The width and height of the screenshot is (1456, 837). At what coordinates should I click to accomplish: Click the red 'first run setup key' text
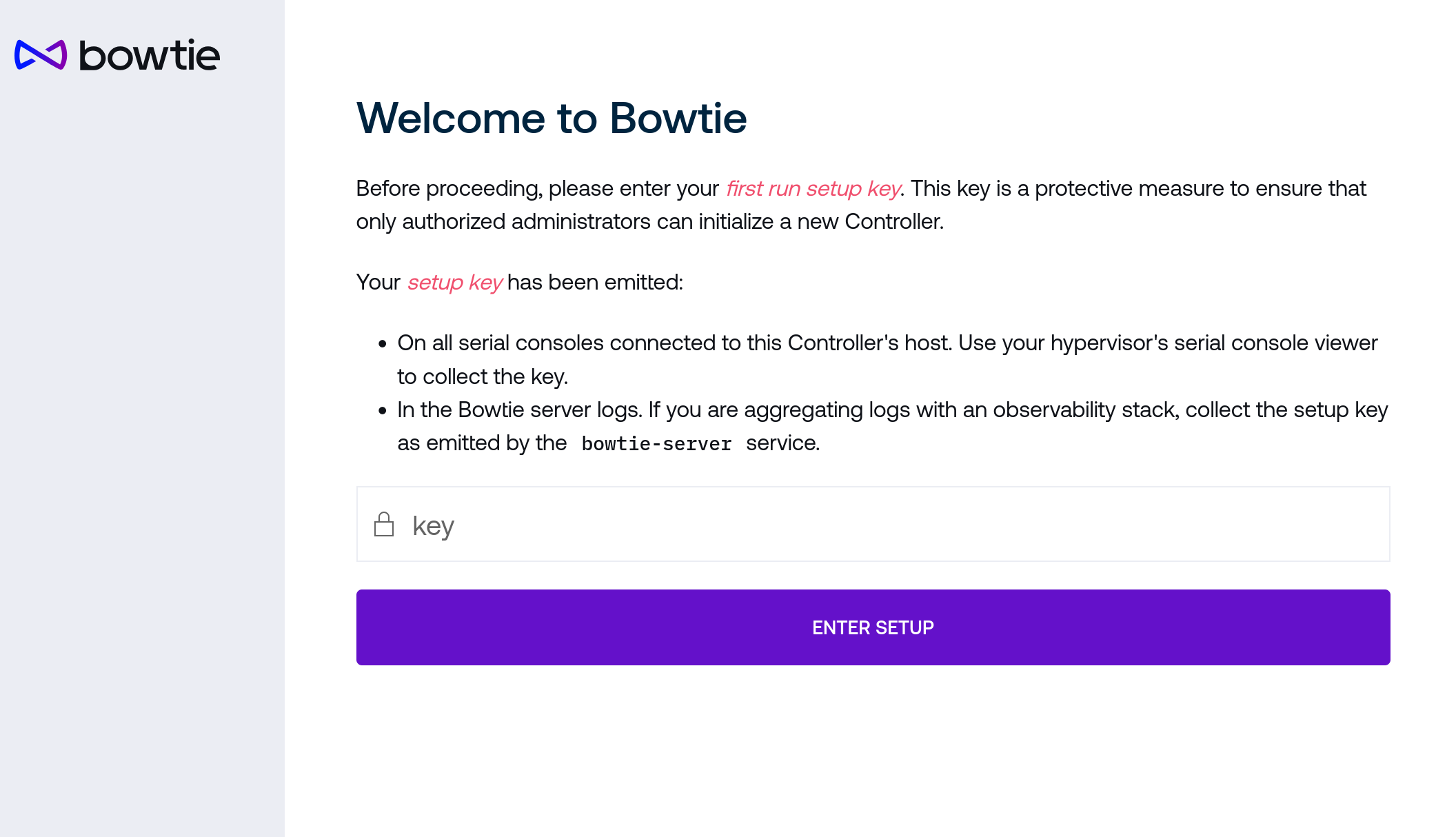coord(813,188)
